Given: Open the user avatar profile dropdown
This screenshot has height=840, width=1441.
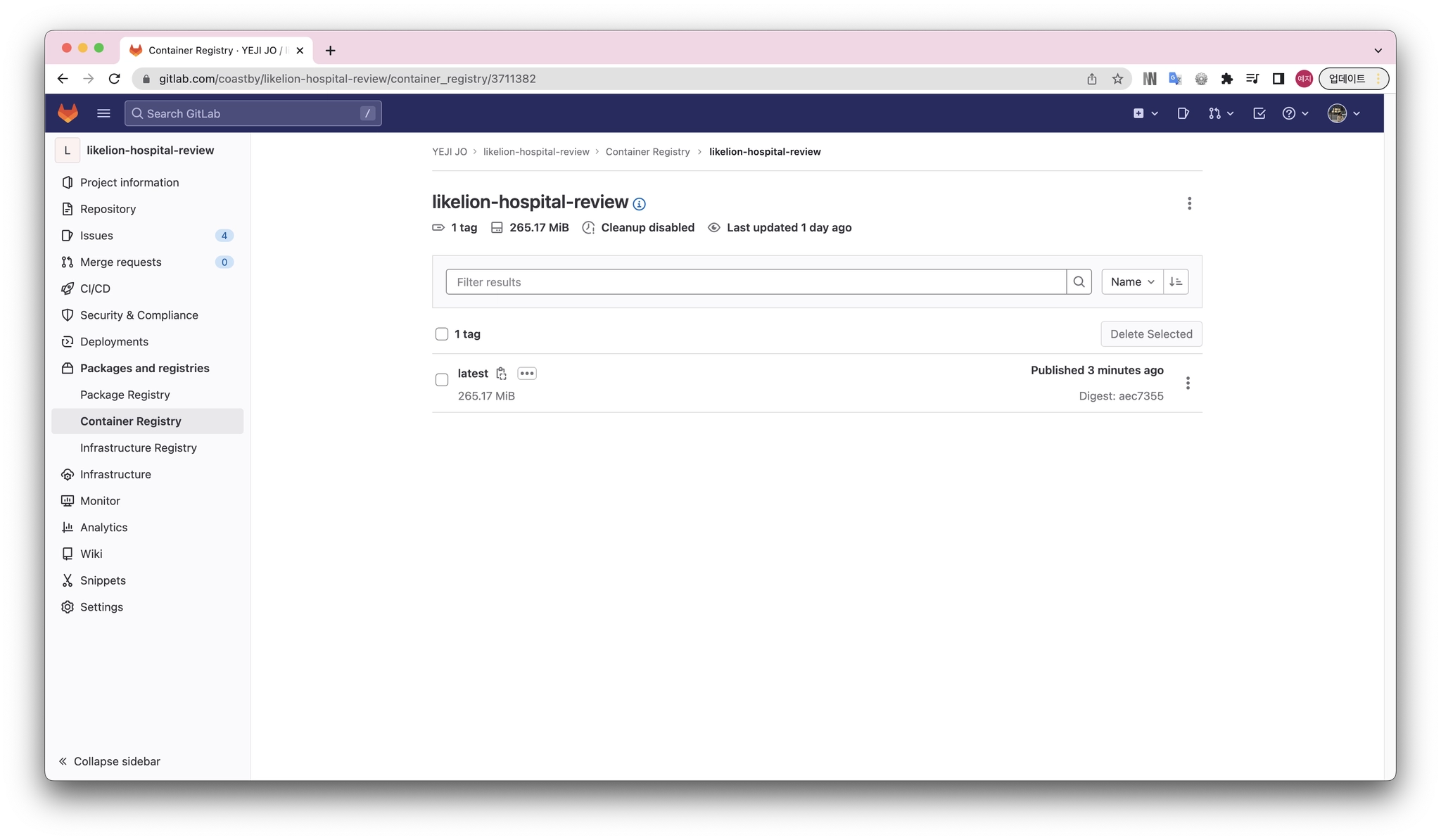Looking at the screenshot, I should [x=1343, y=113].
